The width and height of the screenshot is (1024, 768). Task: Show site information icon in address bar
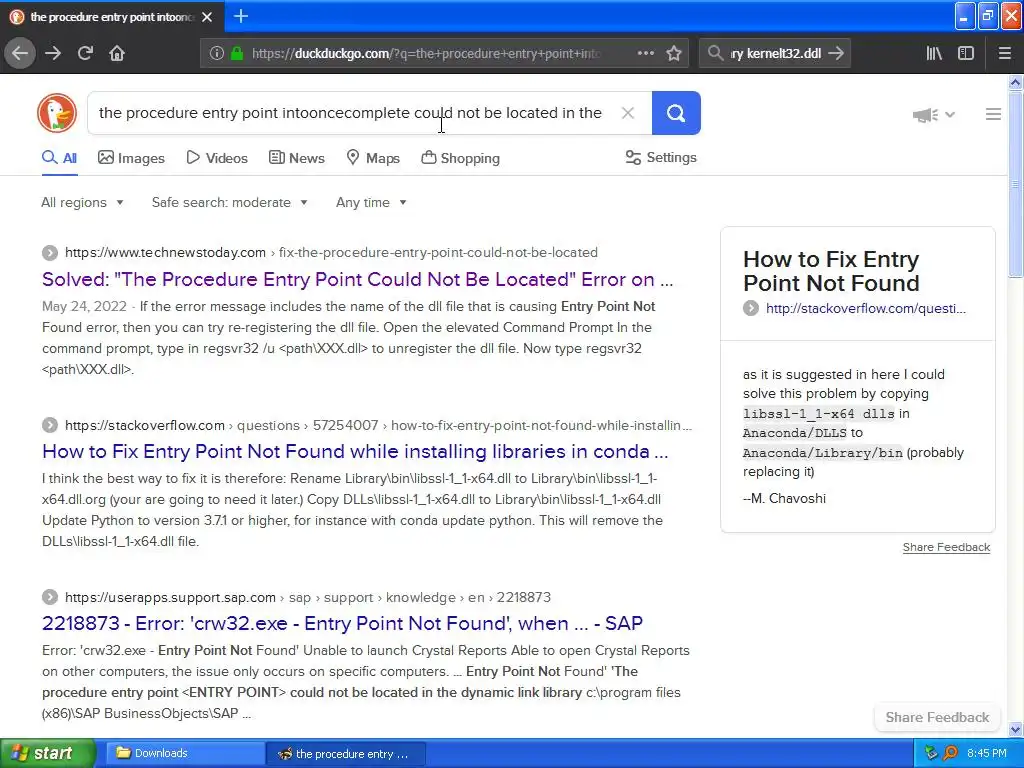217,54
